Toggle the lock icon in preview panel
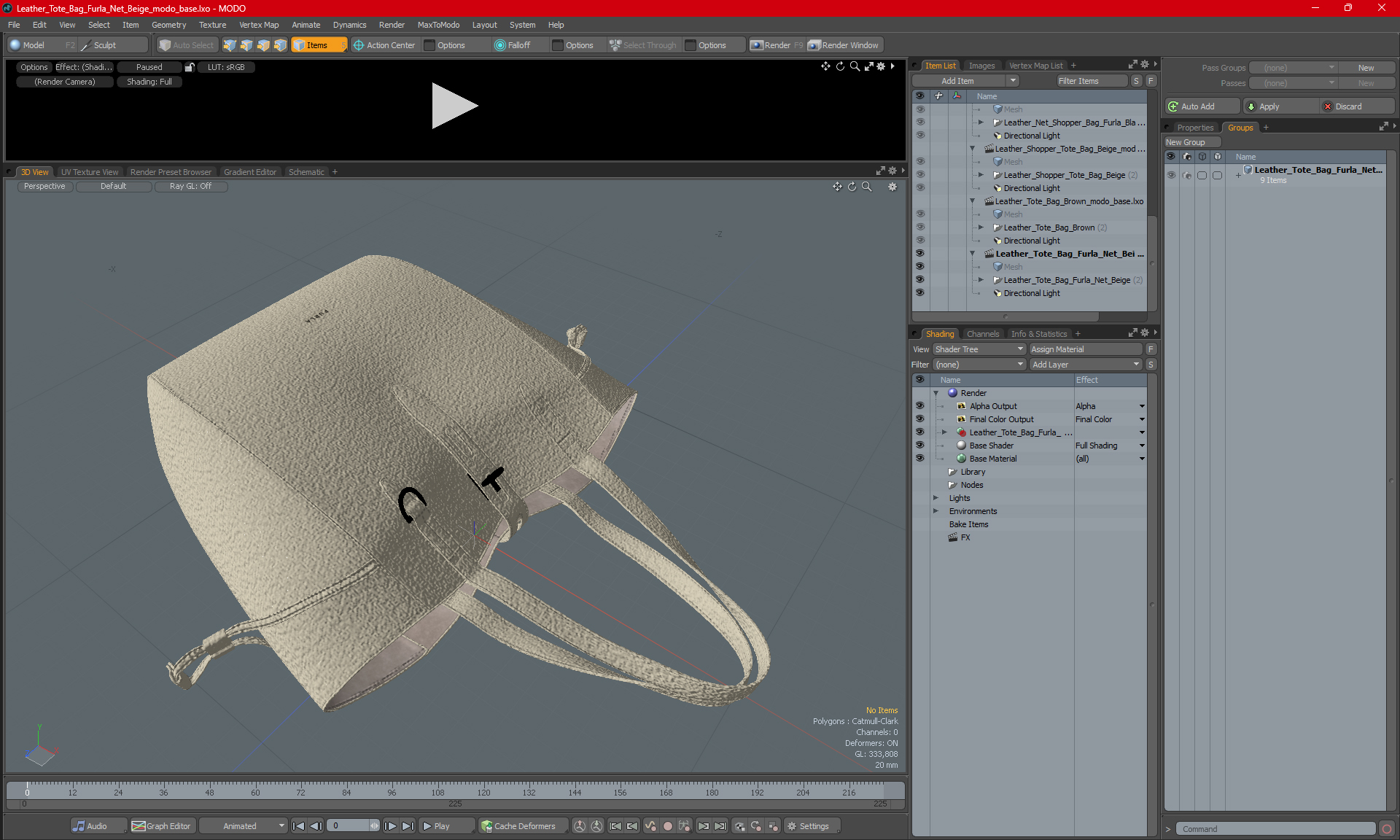 [190, 67]
